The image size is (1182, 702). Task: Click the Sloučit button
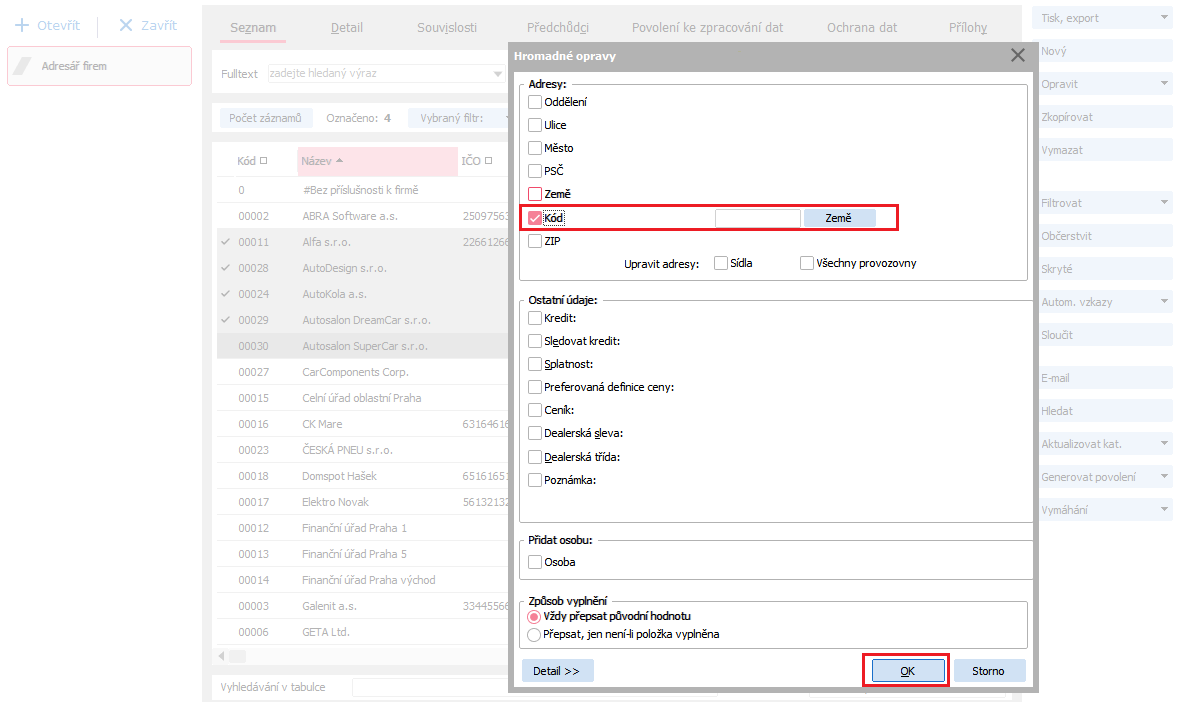(1105, 335)
